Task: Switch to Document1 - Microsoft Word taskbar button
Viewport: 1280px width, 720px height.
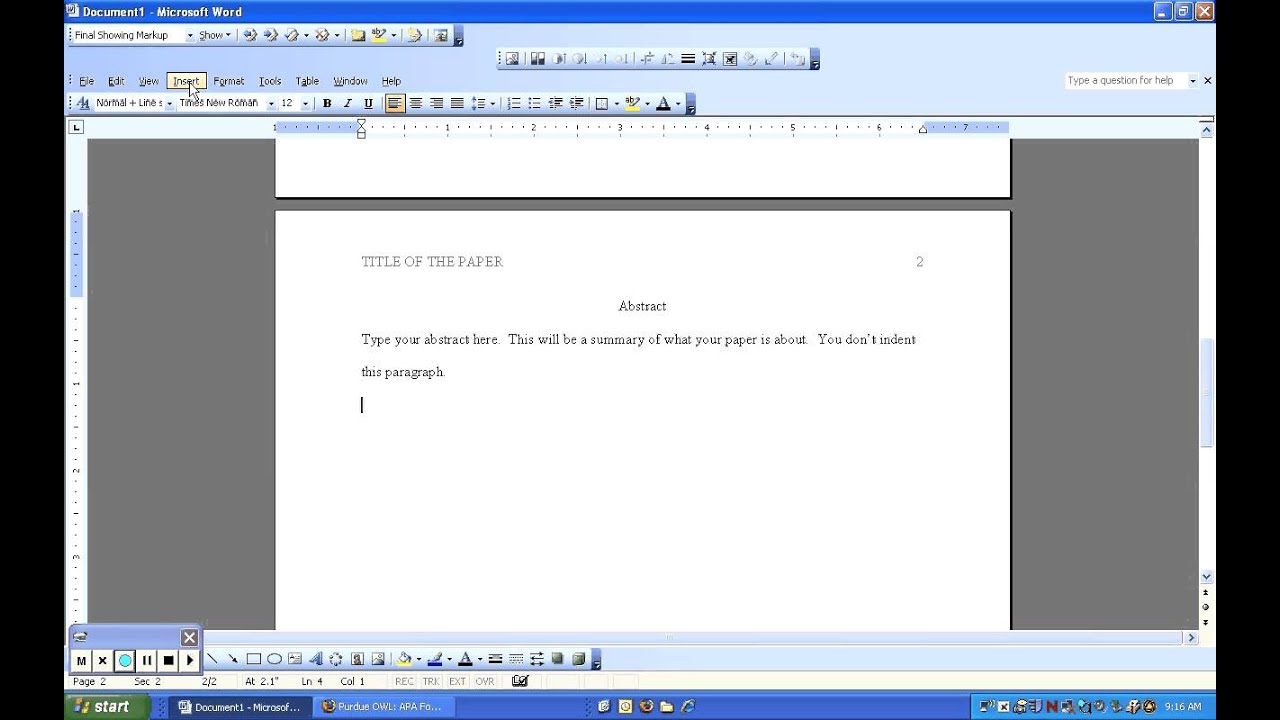Action: click(x=240, y=707)
